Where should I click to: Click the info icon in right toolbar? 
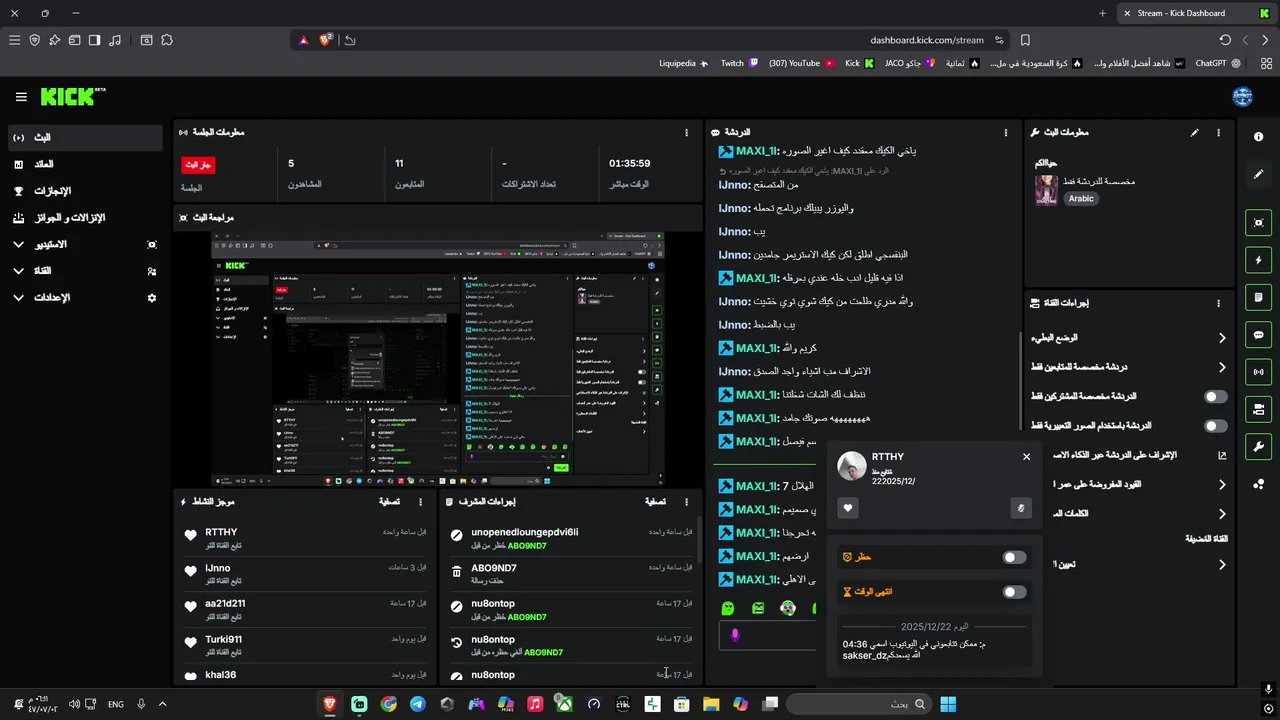(1259, 137)
